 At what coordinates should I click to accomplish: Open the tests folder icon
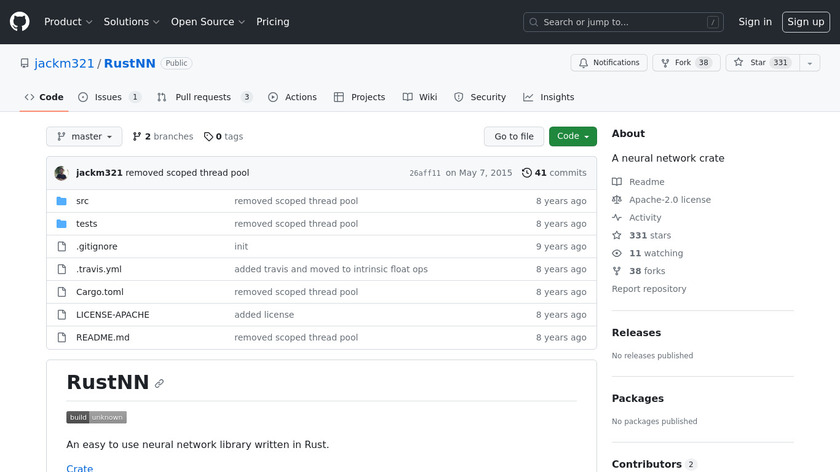click(x=62, y=223)
